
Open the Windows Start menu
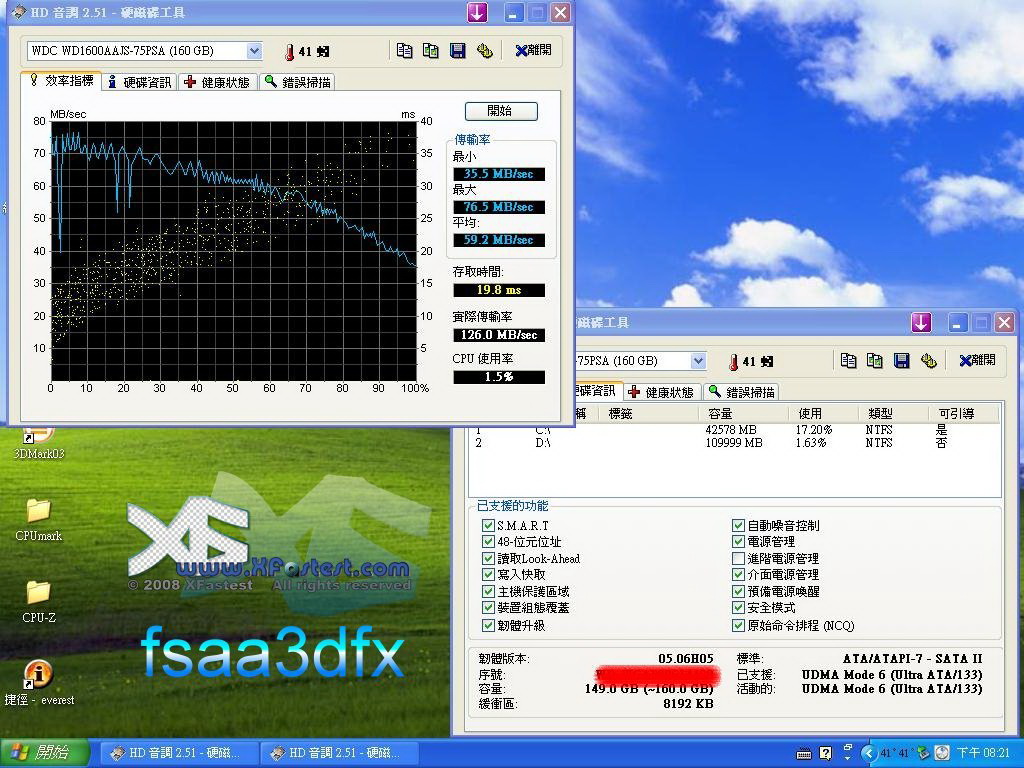tap(42, 752)
